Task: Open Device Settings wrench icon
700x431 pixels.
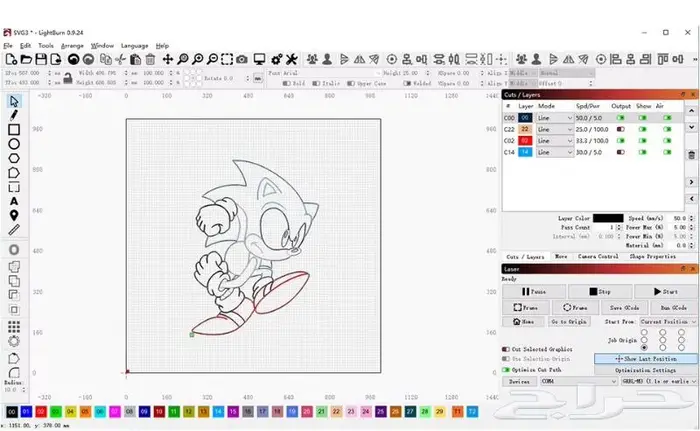Action: (x=292, y=59)
